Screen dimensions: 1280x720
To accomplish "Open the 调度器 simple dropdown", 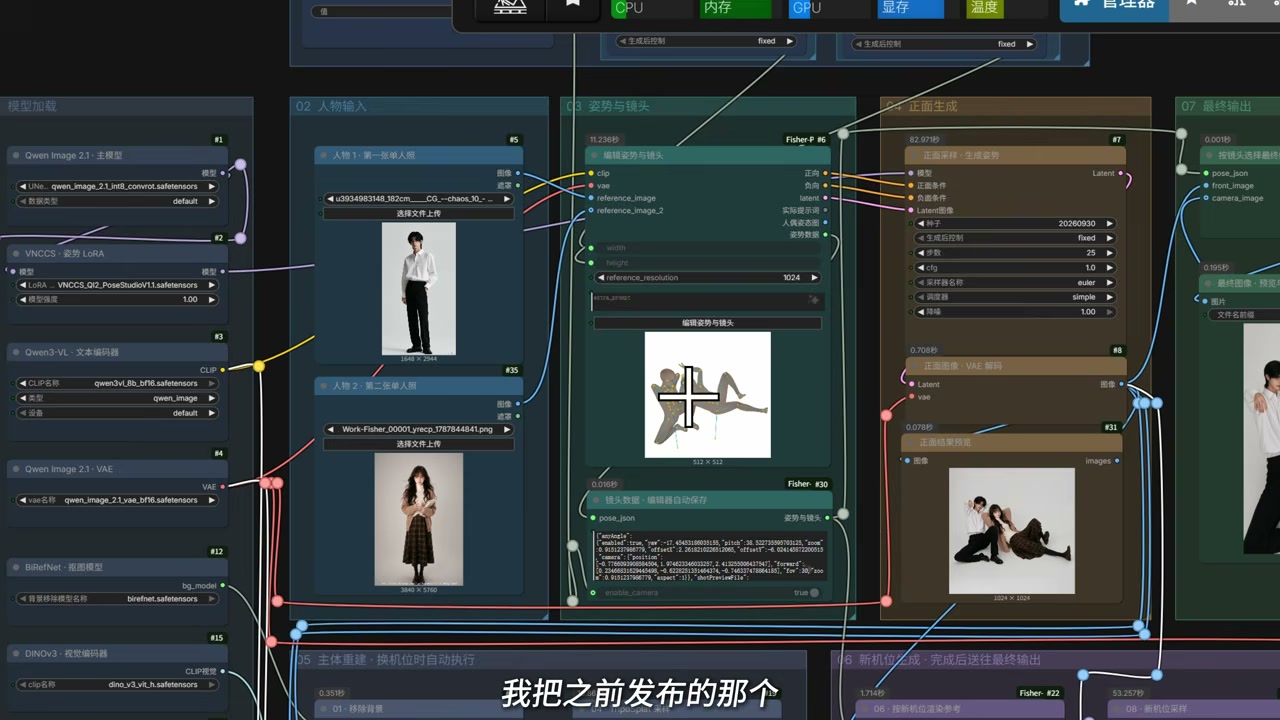I will coord(1015,297).
